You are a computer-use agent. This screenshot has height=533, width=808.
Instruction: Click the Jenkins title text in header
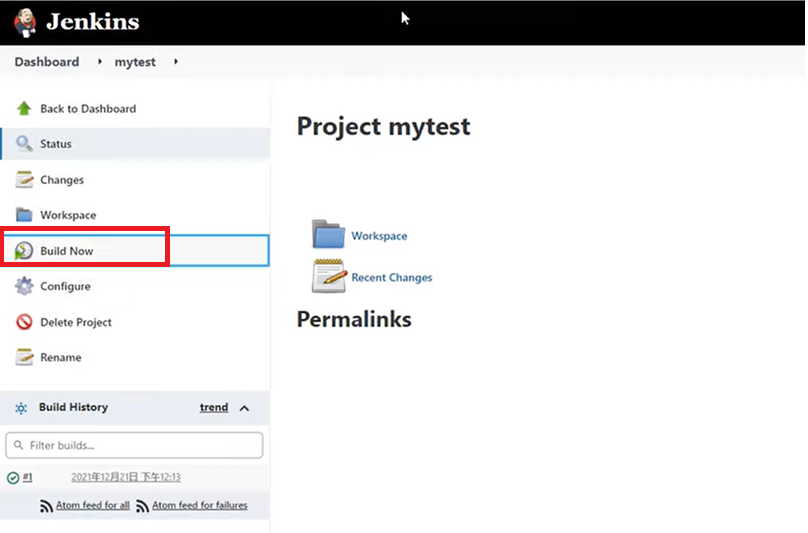93,22
